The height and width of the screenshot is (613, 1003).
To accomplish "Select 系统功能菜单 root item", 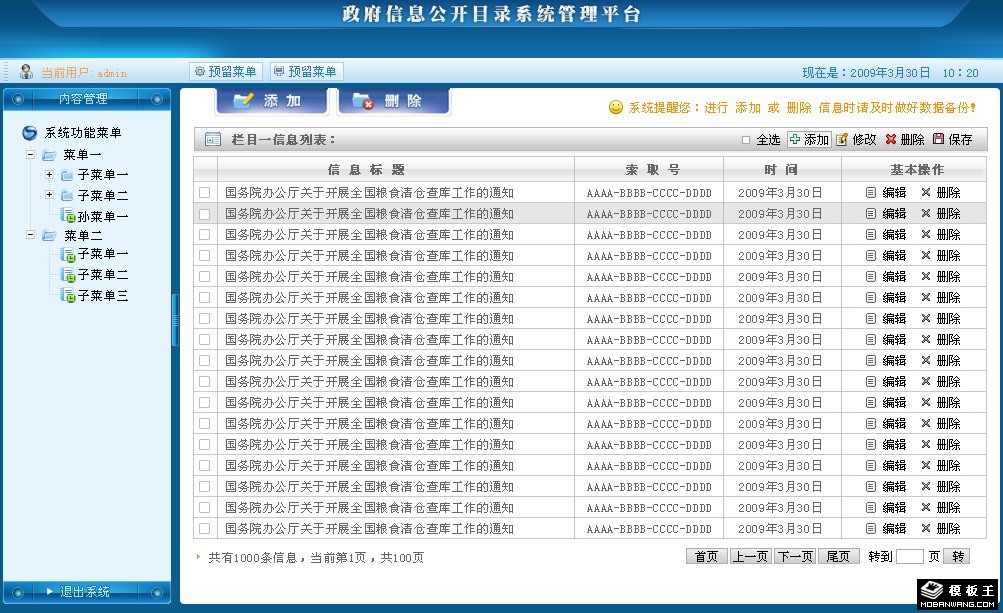I will [83, 133].
